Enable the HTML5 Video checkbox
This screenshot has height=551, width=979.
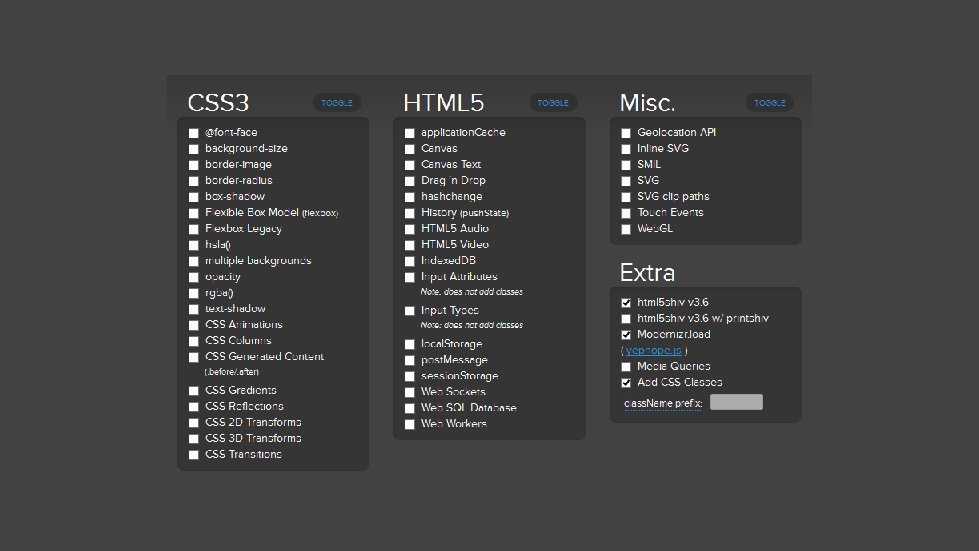pos(410,245)
